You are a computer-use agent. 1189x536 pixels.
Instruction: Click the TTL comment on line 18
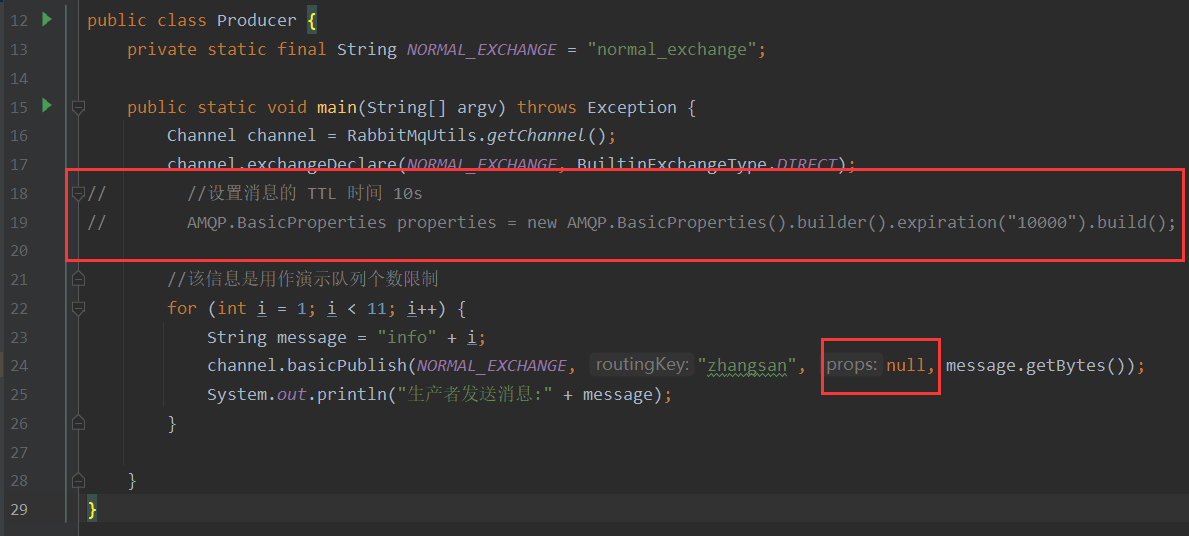[x=304, y=194]
